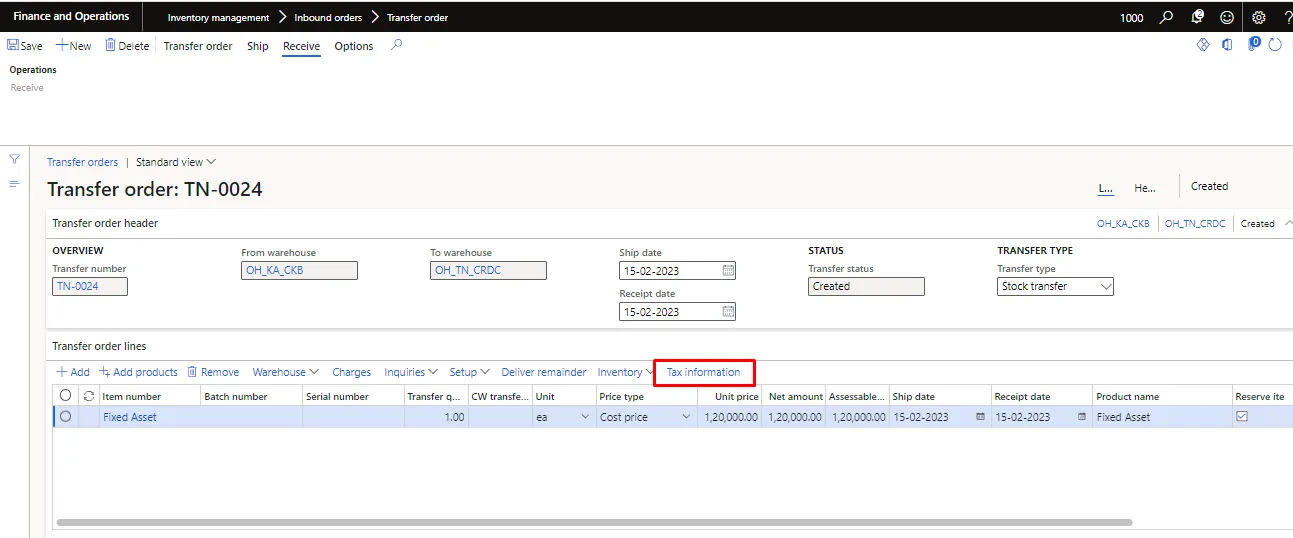
Task: Open the global search magnifier in top bar
Action: (x=1166, y=17)
